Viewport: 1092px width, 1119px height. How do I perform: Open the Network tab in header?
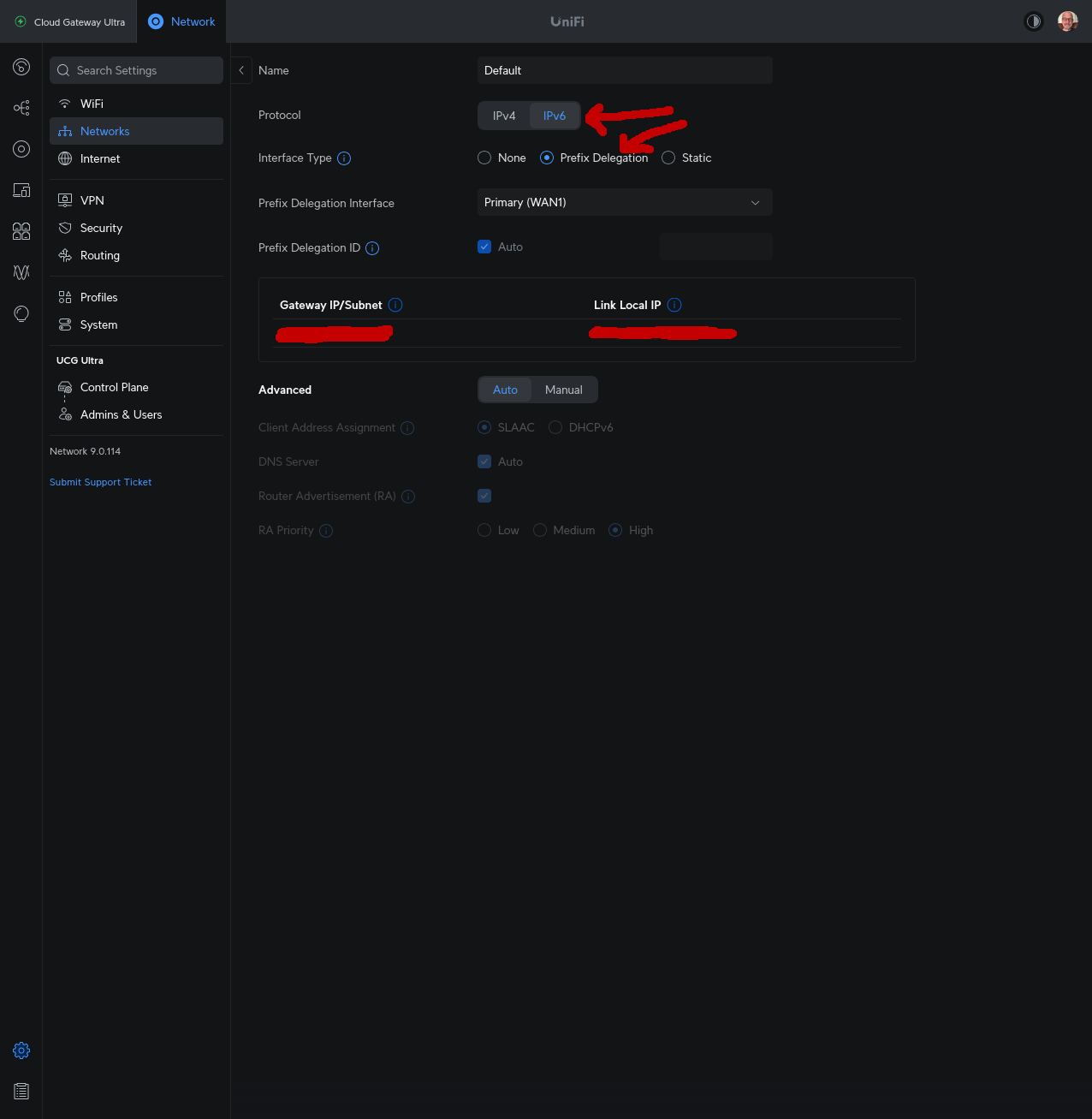click(181, 21)
